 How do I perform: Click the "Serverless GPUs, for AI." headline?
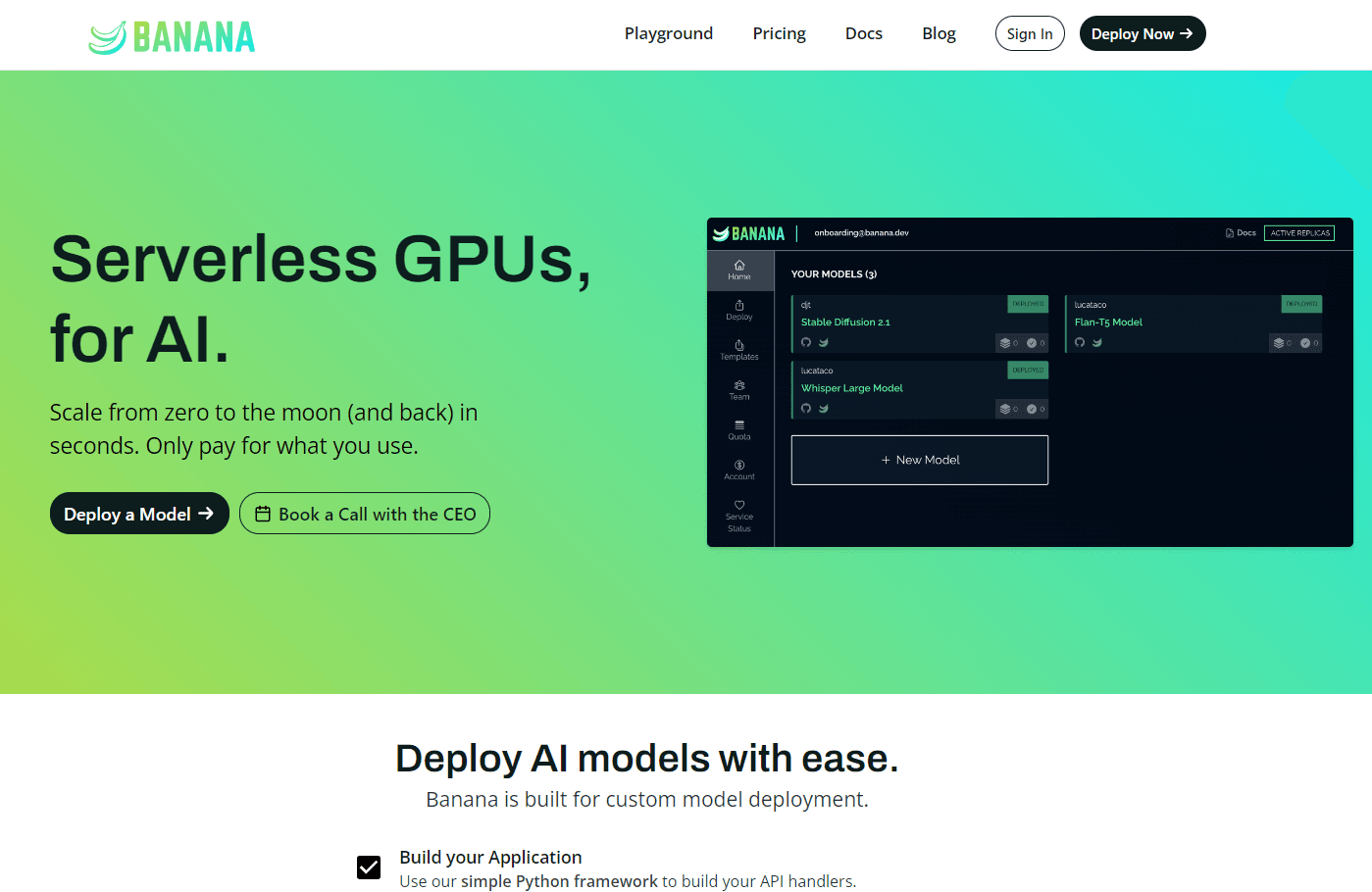[322, 299]
